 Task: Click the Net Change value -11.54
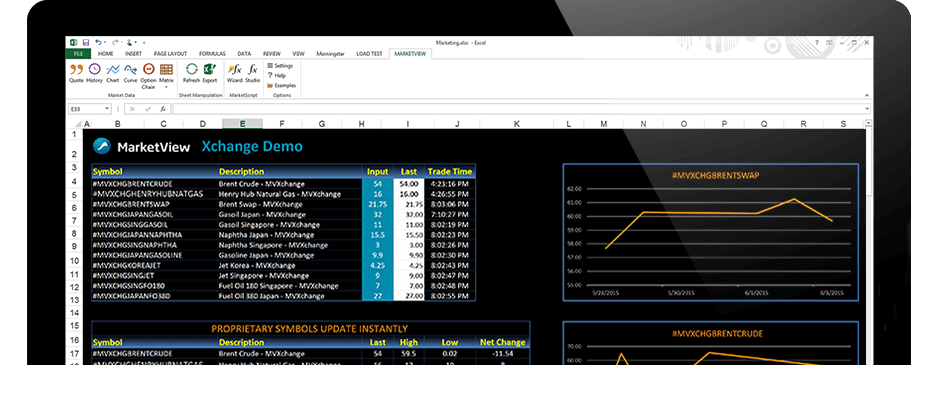pos(503,354)
